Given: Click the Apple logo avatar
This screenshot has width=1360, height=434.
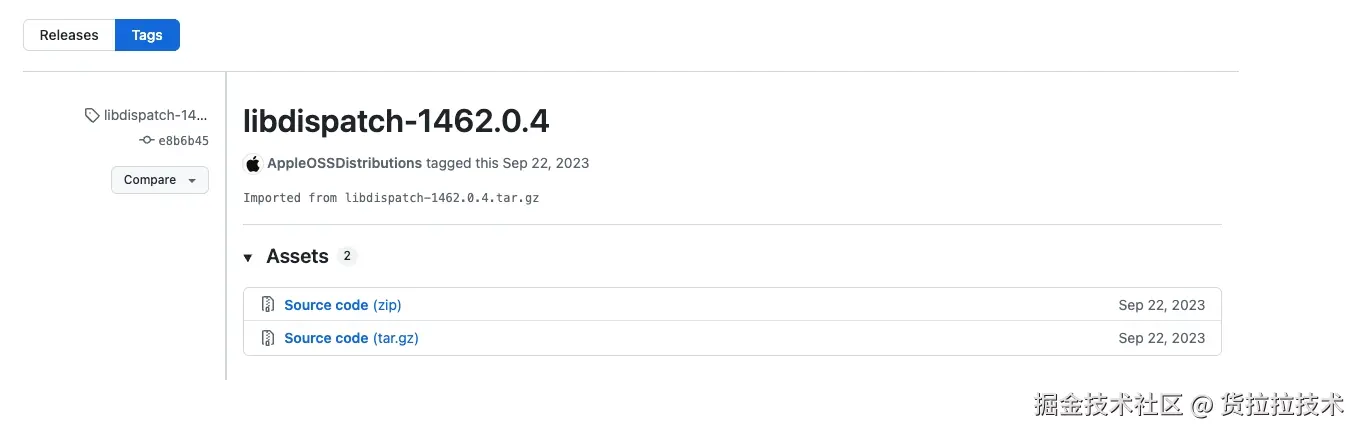Looking at the screenshot, I should coord(253,164).
